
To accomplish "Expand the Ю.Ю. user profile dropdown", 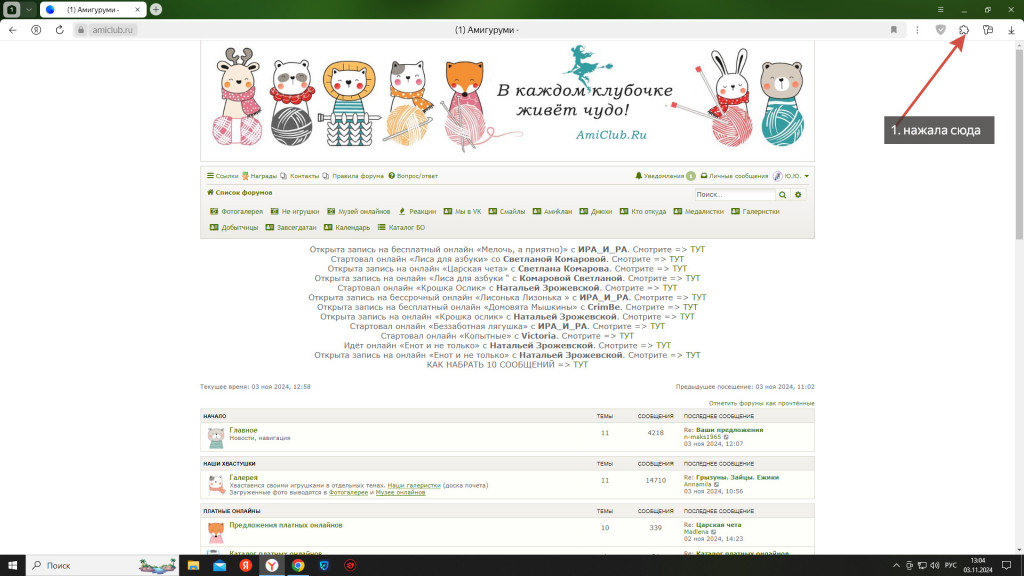I will point(791,176).
